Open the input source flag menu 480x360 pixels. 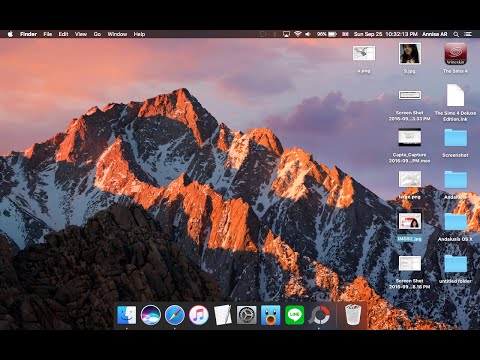coord(345,34)
